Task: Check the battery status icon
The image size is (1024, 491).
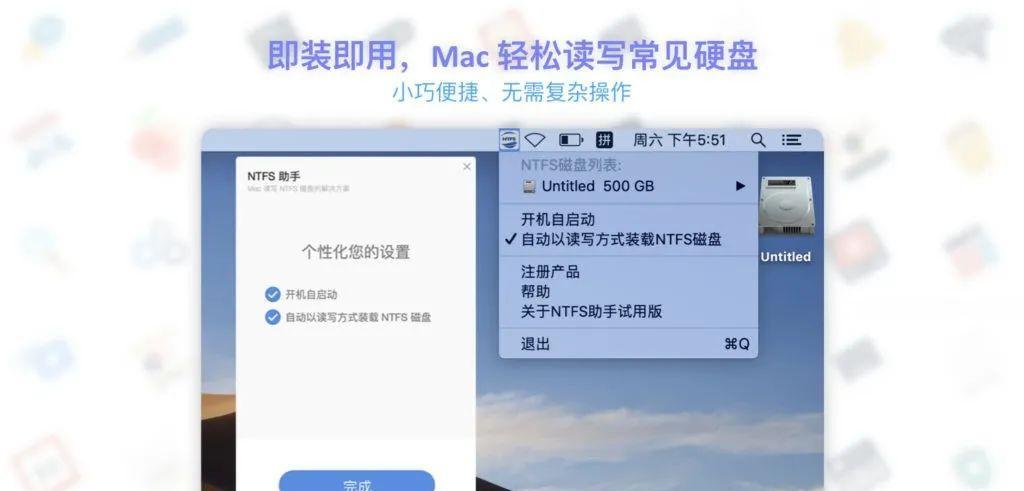Action: (x=571, y=140)
